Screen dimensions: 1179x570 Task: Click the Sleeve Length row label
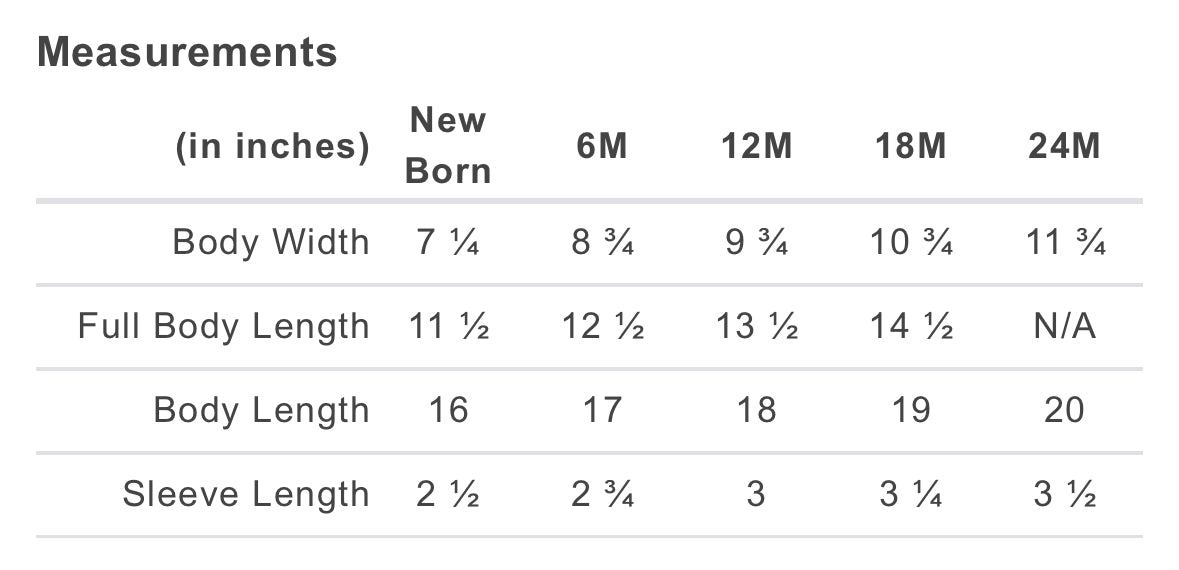(246, 495)
